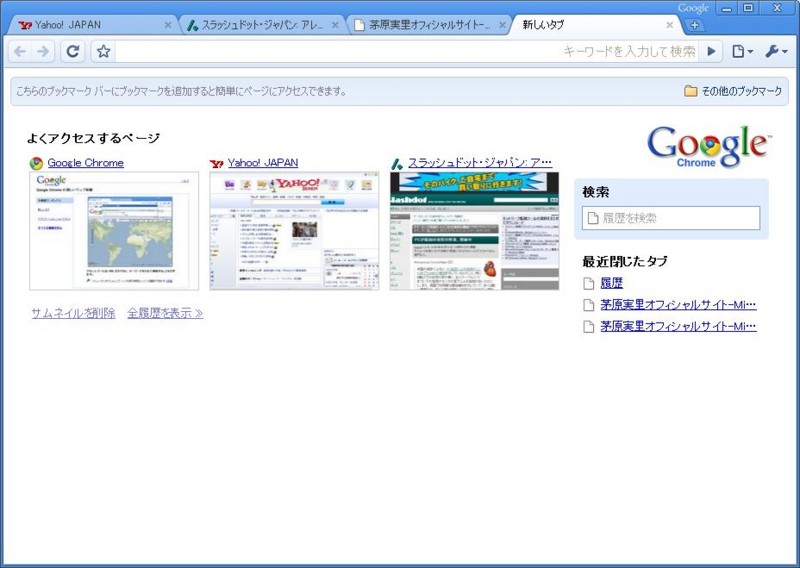
Task: Click the Yahoo favicon beside Yahoo! JAPAN link
Action: click(216, 164)
